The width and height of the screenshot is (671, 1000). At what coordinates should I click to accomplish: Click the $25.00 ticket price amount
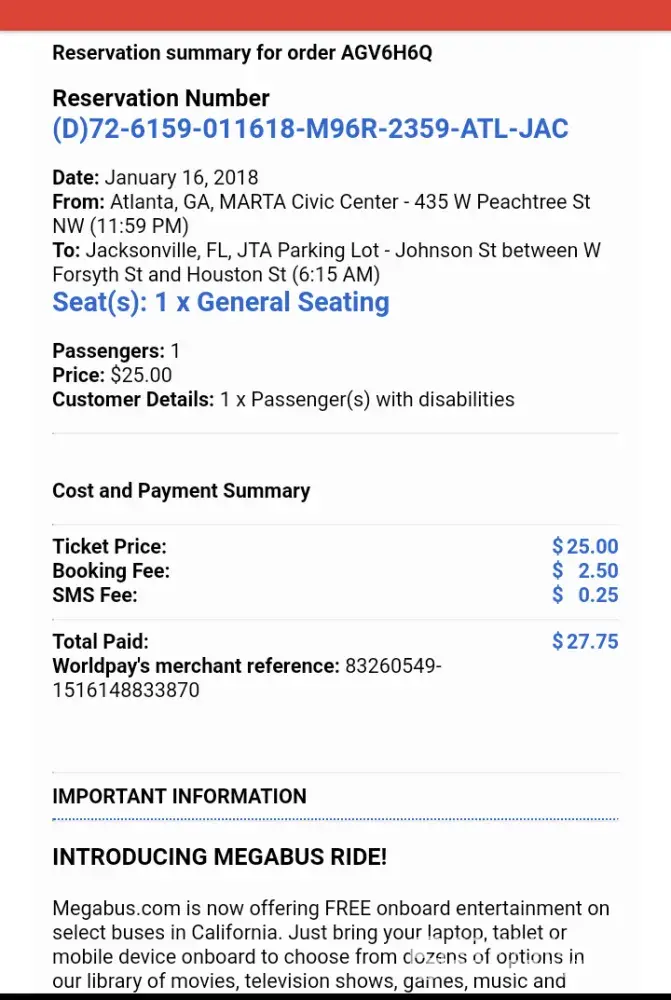click(x=585, y=546)
